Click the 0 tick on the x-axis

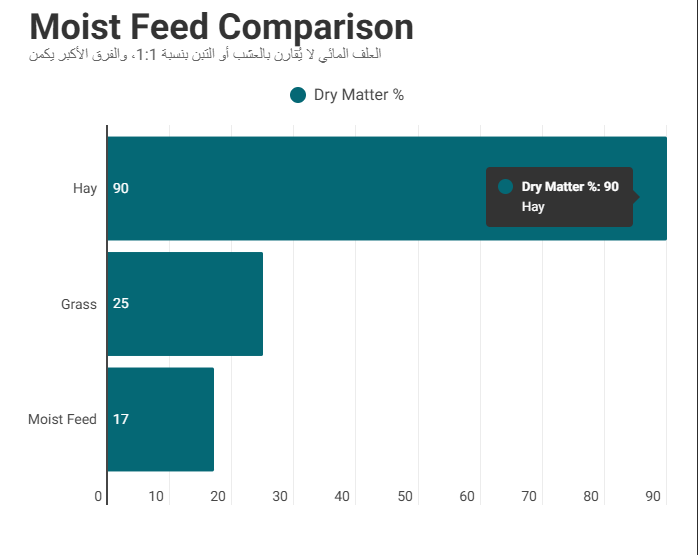tap(98, 496)
